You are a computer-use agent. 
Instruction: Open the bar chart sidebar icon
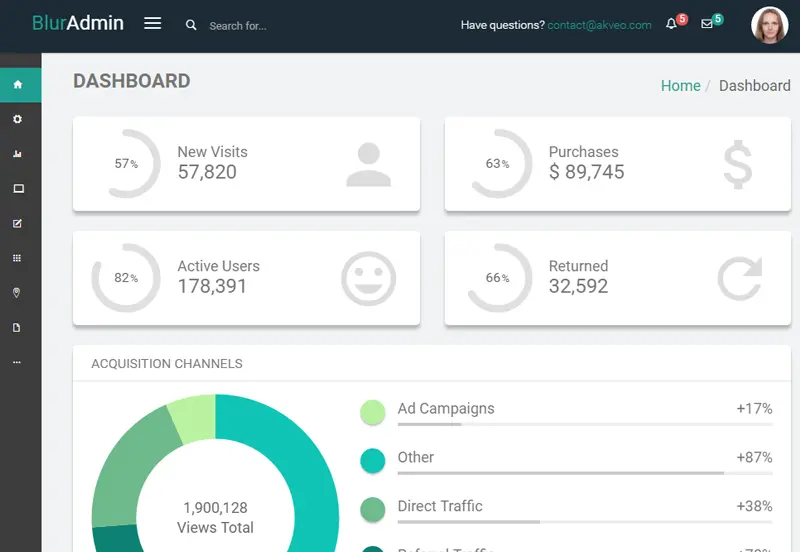pyautogui.click(x=17, y=154)
